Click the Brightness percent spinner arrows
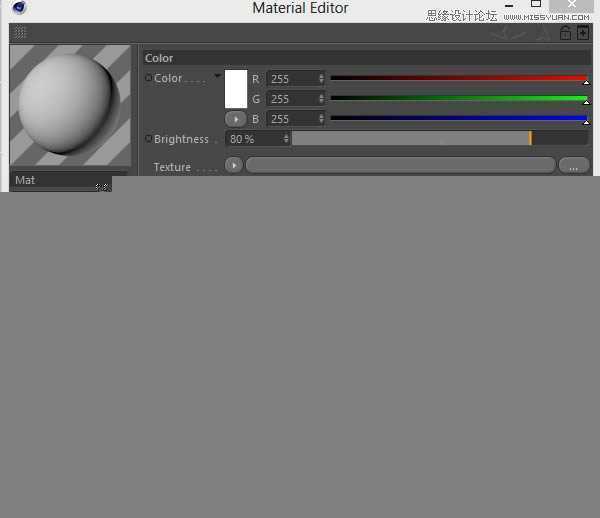 click(x=286, y=138)
